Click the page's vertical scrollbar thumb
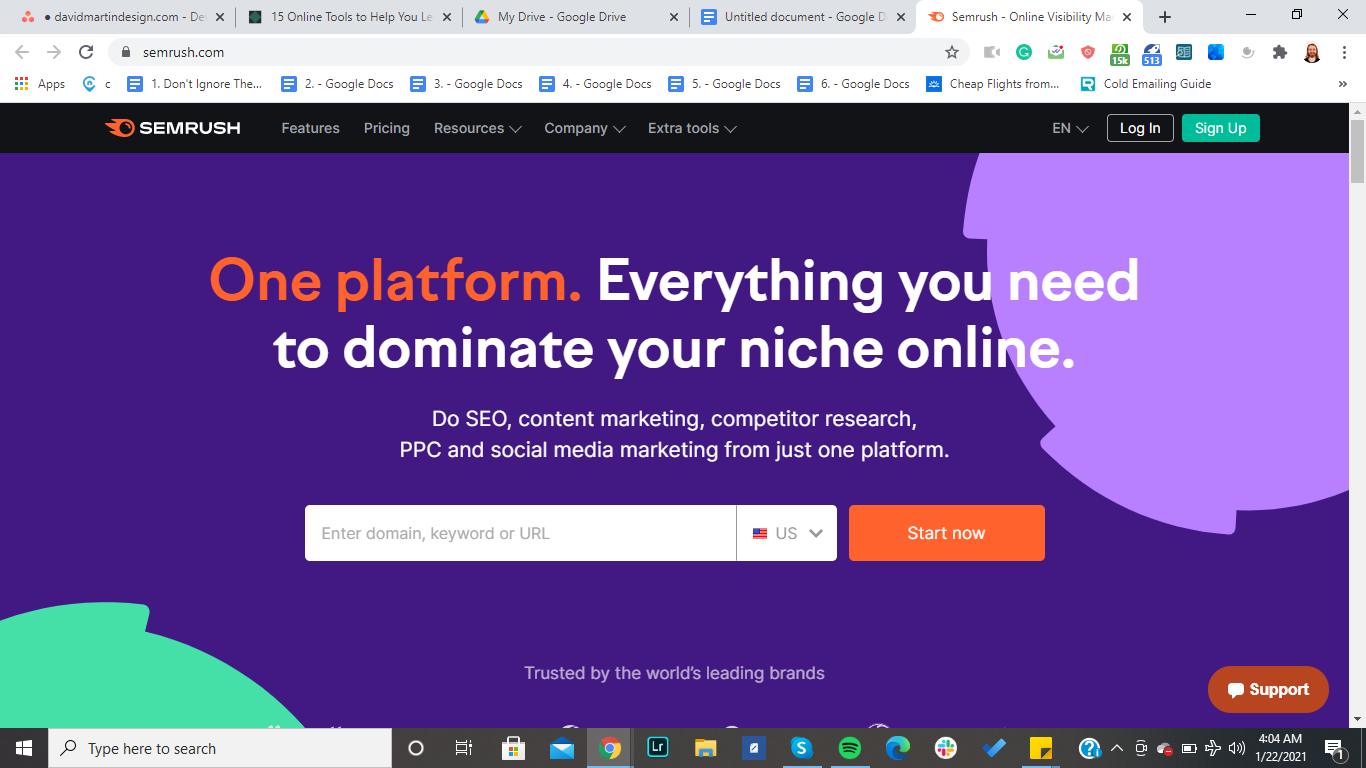The height and width of the screenshot is (768, 1366). [1357, 150]
